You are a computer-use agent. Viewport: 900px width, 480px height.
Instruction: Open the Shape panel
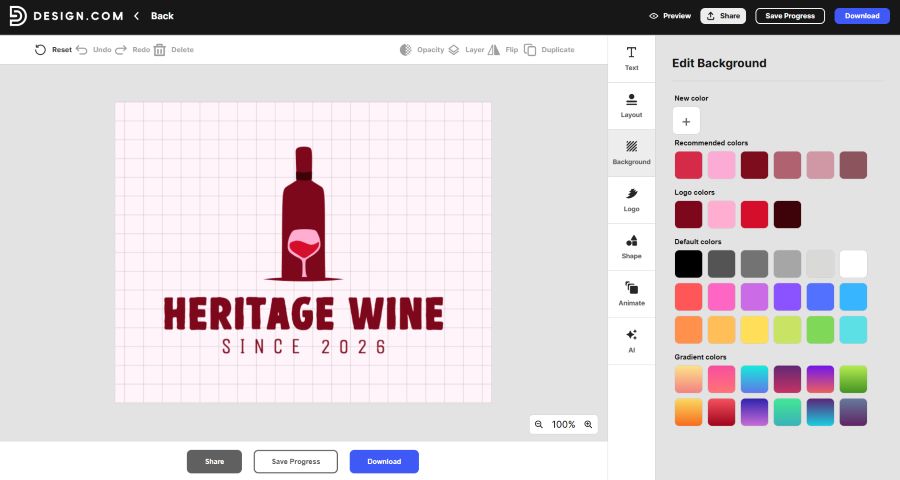(631, 247)
